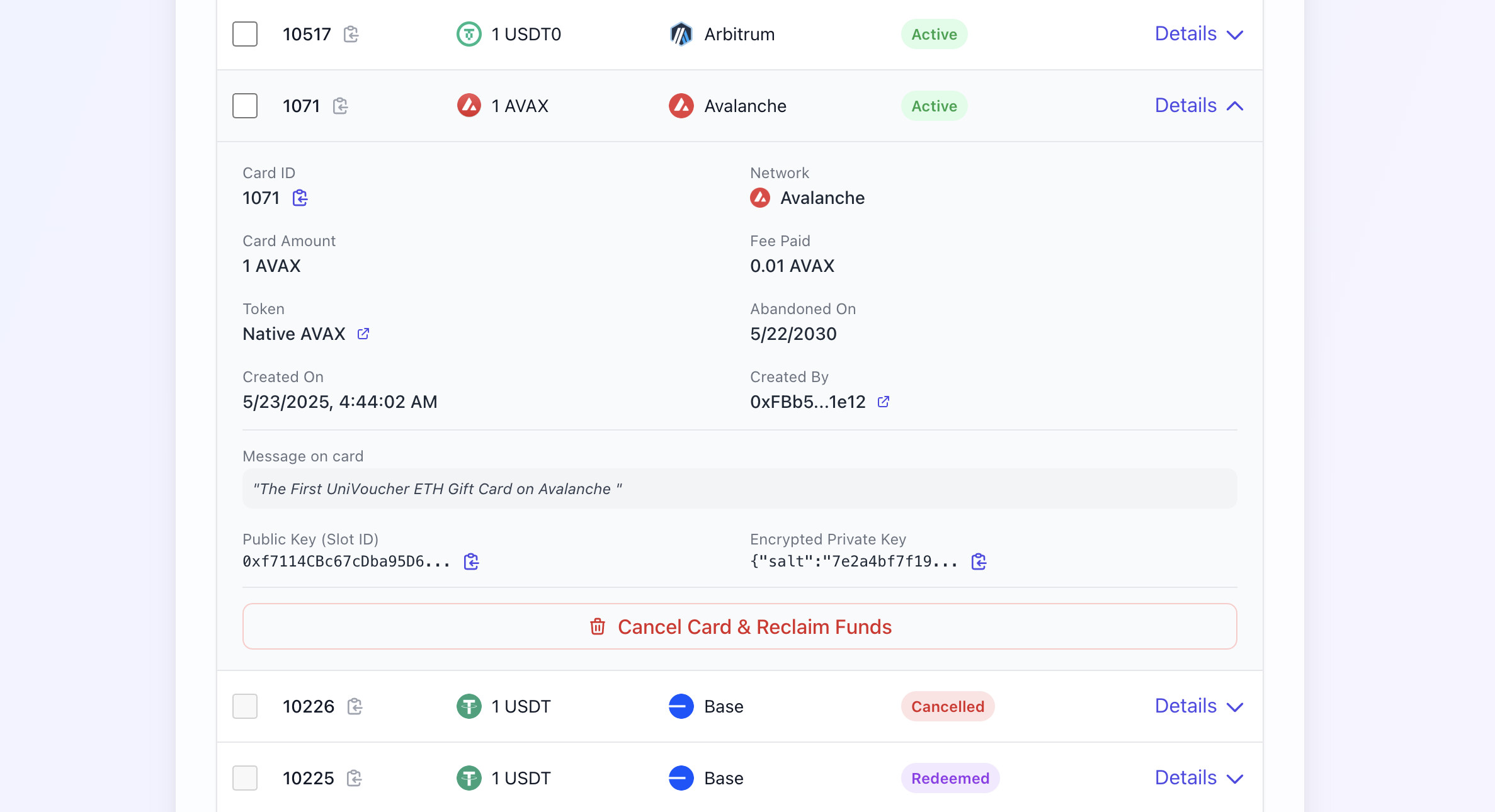The height and width of the screenshot is (812, 1495).
Task: Click 'Native AVAX' token text
Action: (x=294, y=334)
